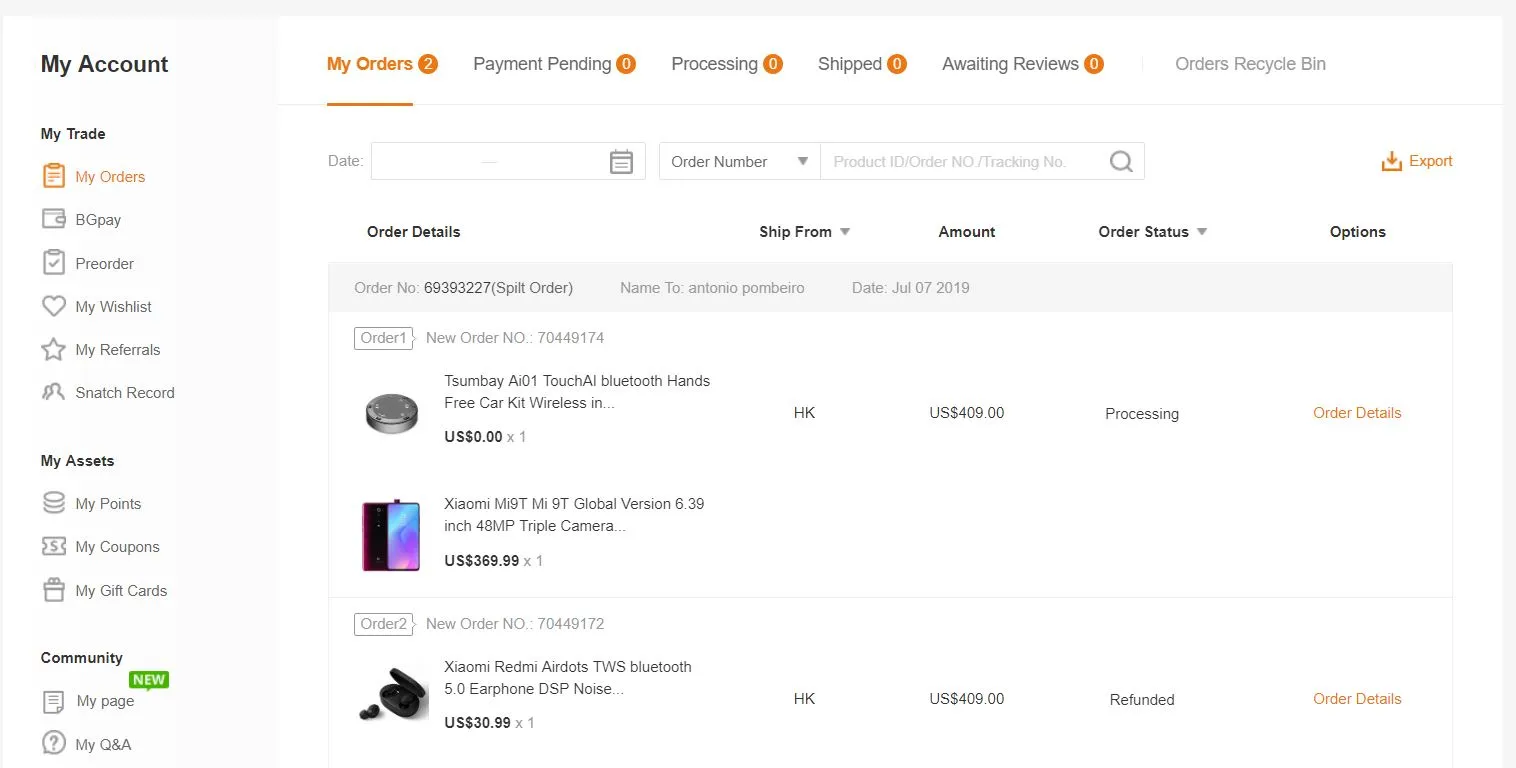Open the Ship From filter arrow
The width and height of the screenshot is (1516, 768).
845,232
